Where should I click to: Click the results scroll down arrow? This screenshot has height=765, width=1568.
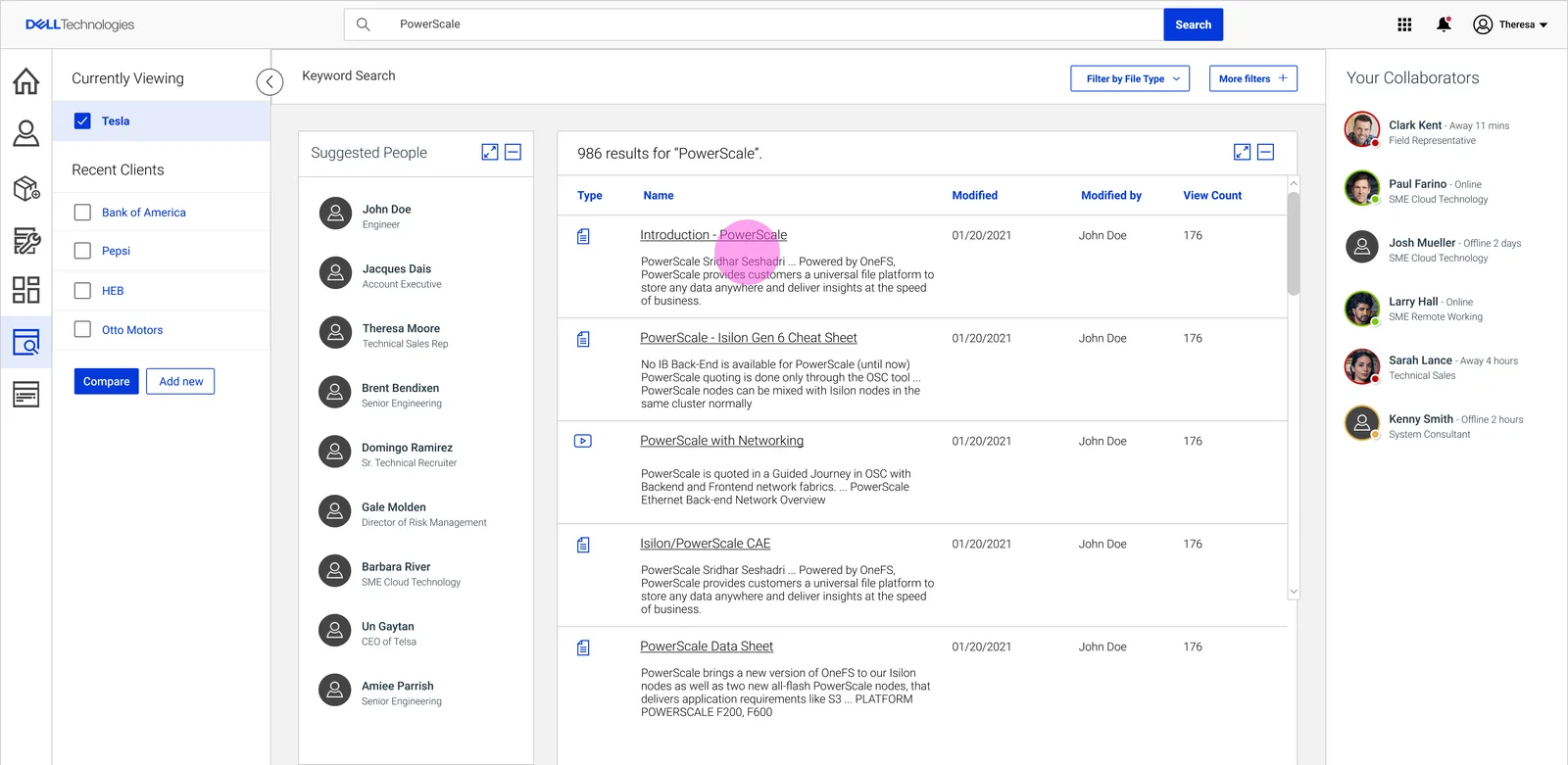(x=1294, y=592)
